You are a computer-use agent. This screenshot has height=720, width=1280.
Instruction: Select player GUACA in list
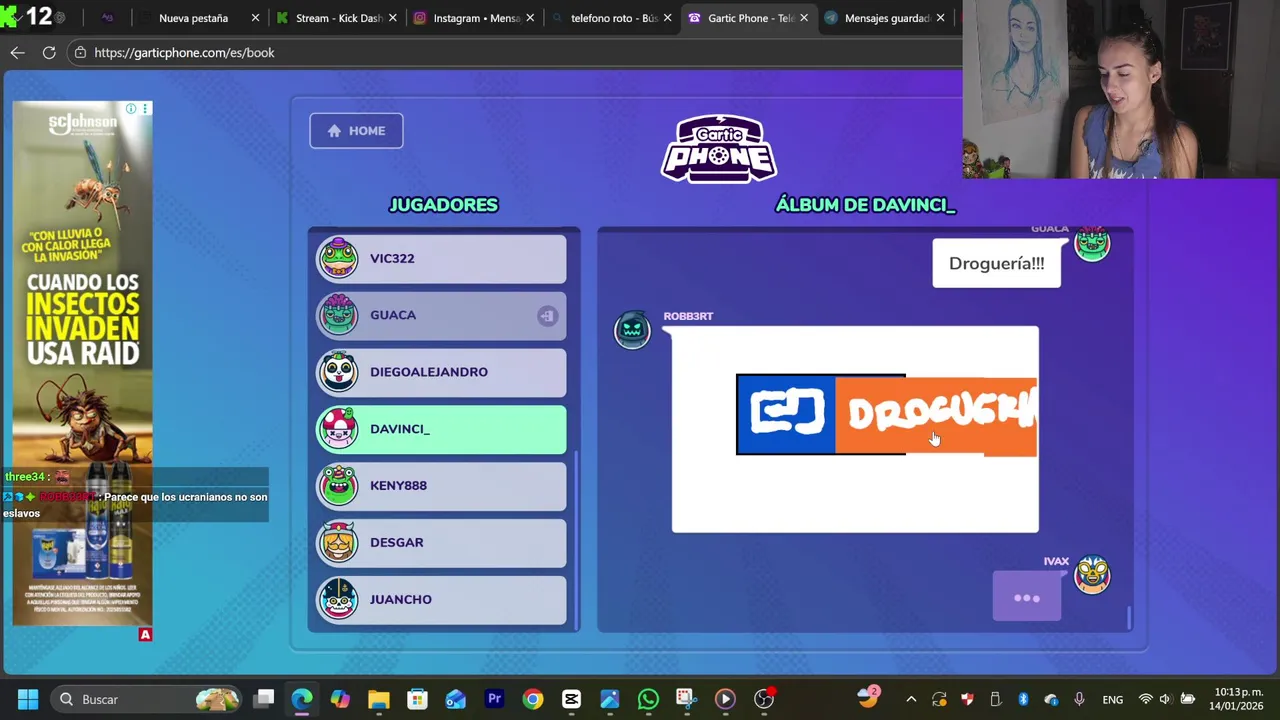pos(441,316)
